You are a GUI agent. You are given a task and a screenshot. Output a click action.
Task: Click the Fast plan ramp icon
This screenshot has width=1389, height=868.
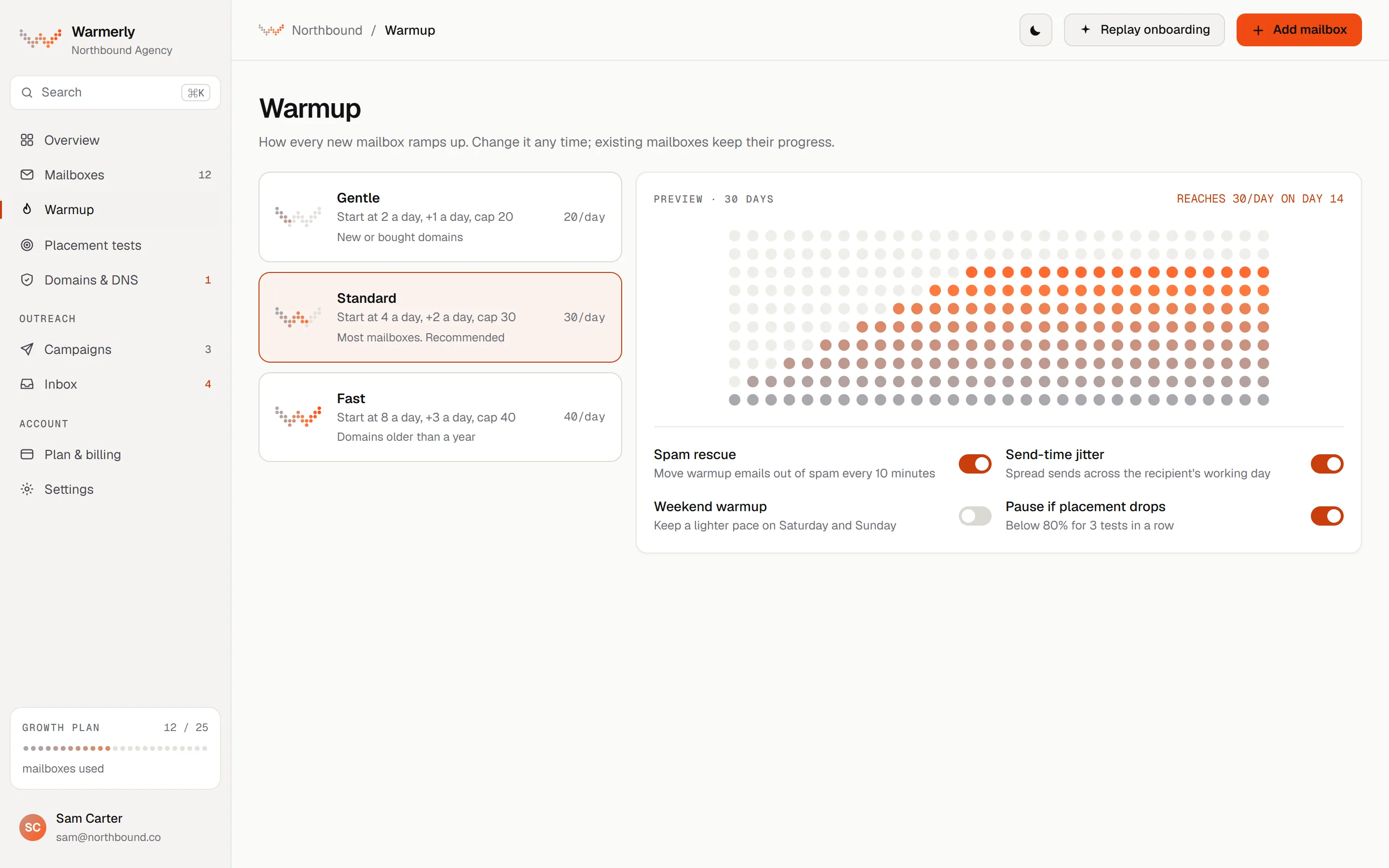(x=298, y=416)
